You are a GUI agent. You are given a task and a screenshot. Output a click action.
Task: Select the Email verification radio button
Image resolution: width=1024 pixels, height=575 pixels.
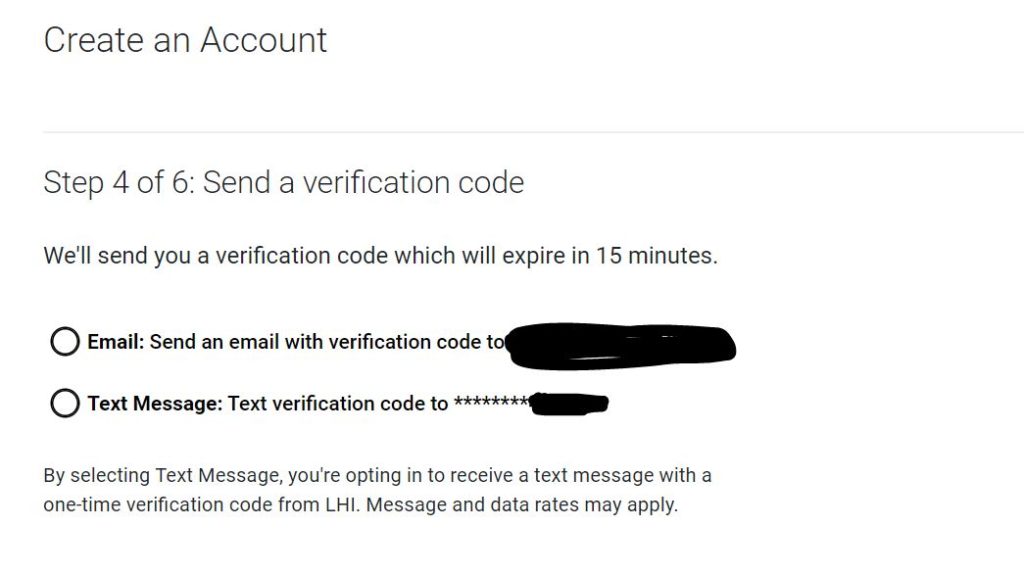pos(65,341)
